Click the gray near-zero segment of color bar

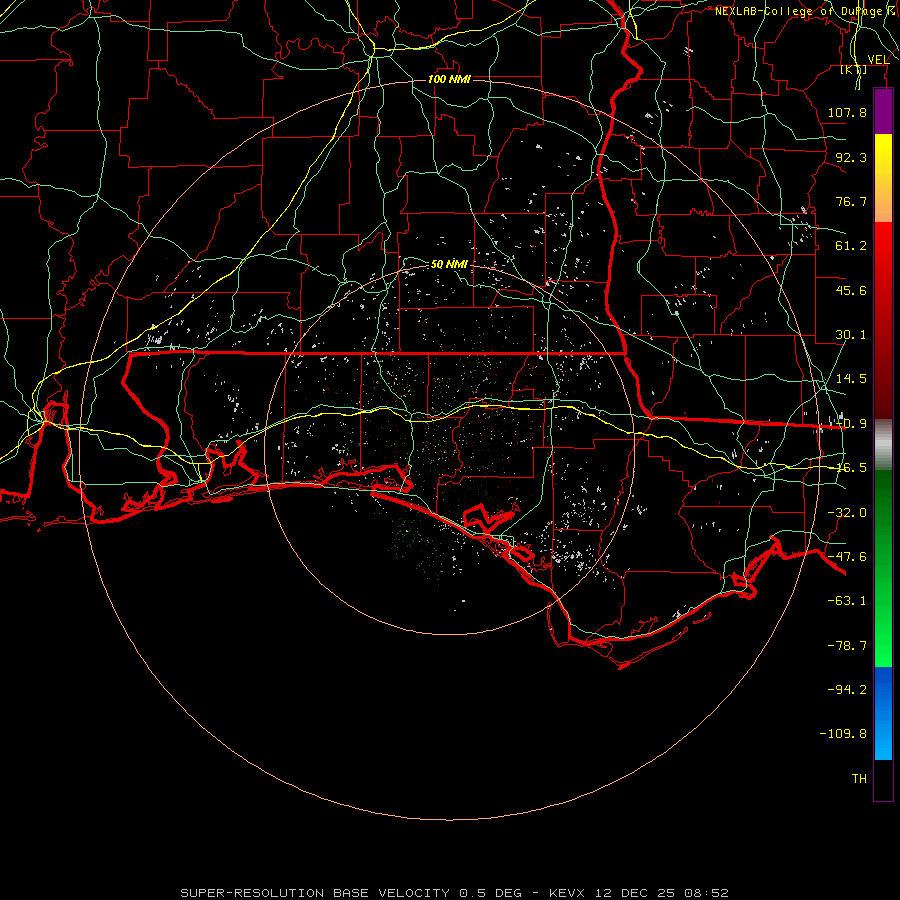883,445
